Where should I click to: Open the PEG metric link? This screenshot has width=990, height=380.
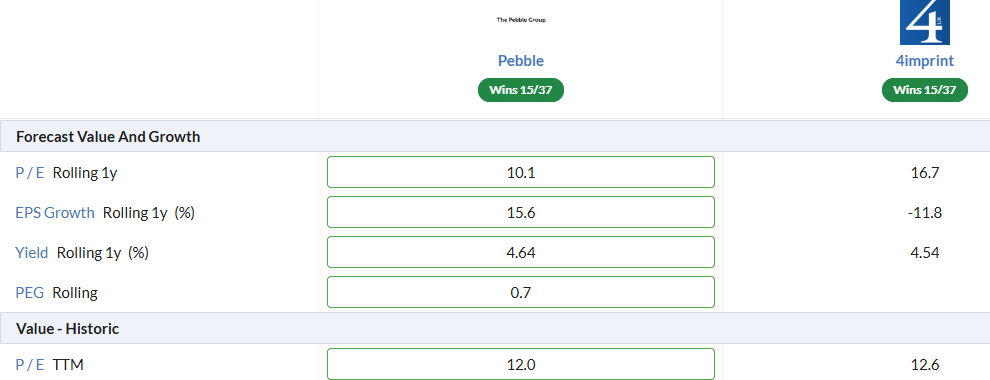30,293
